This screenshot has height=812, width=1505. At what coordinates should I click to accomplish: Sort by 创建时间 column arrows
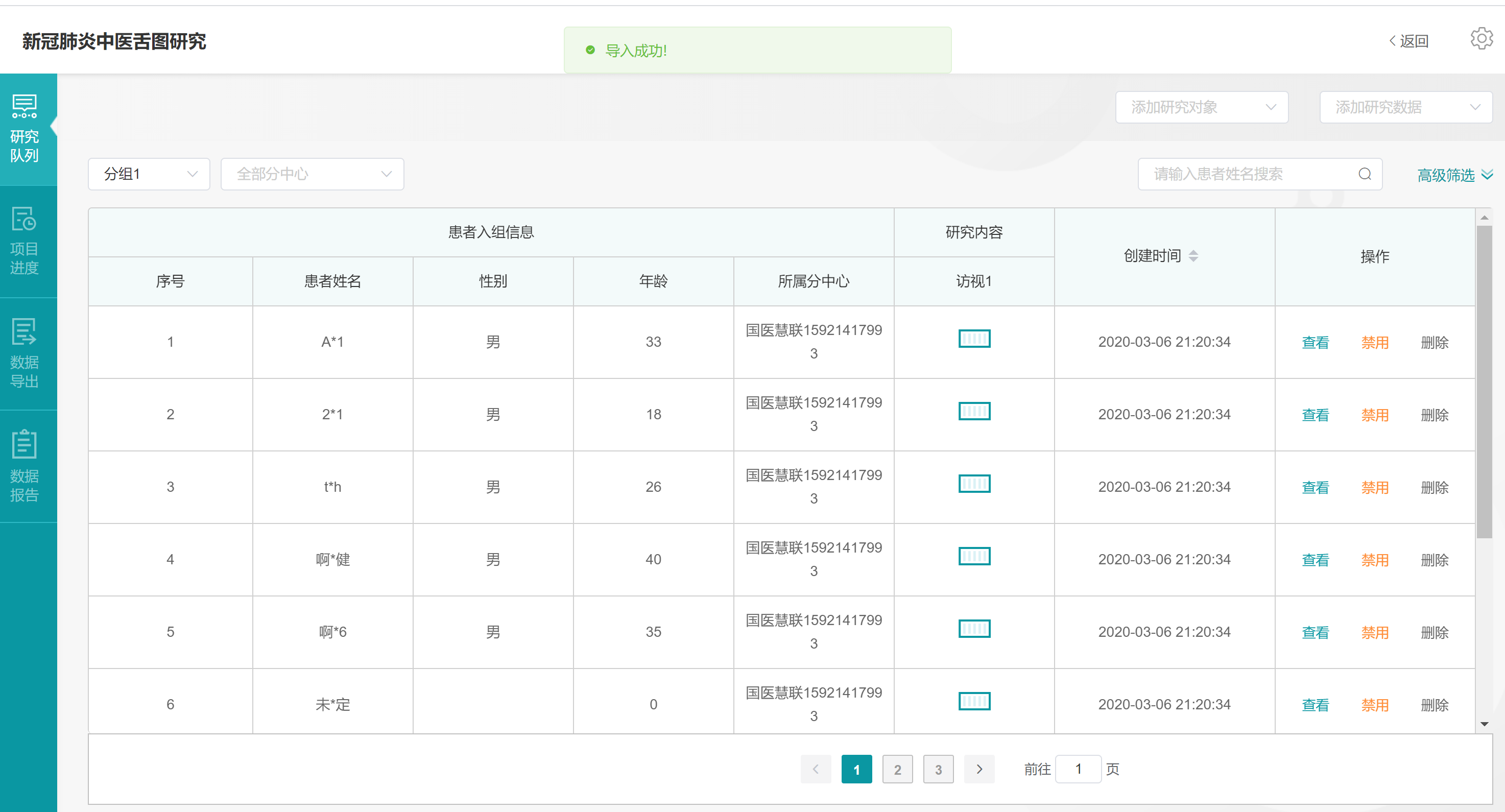pyautogui.click(x=1193, y=256)
